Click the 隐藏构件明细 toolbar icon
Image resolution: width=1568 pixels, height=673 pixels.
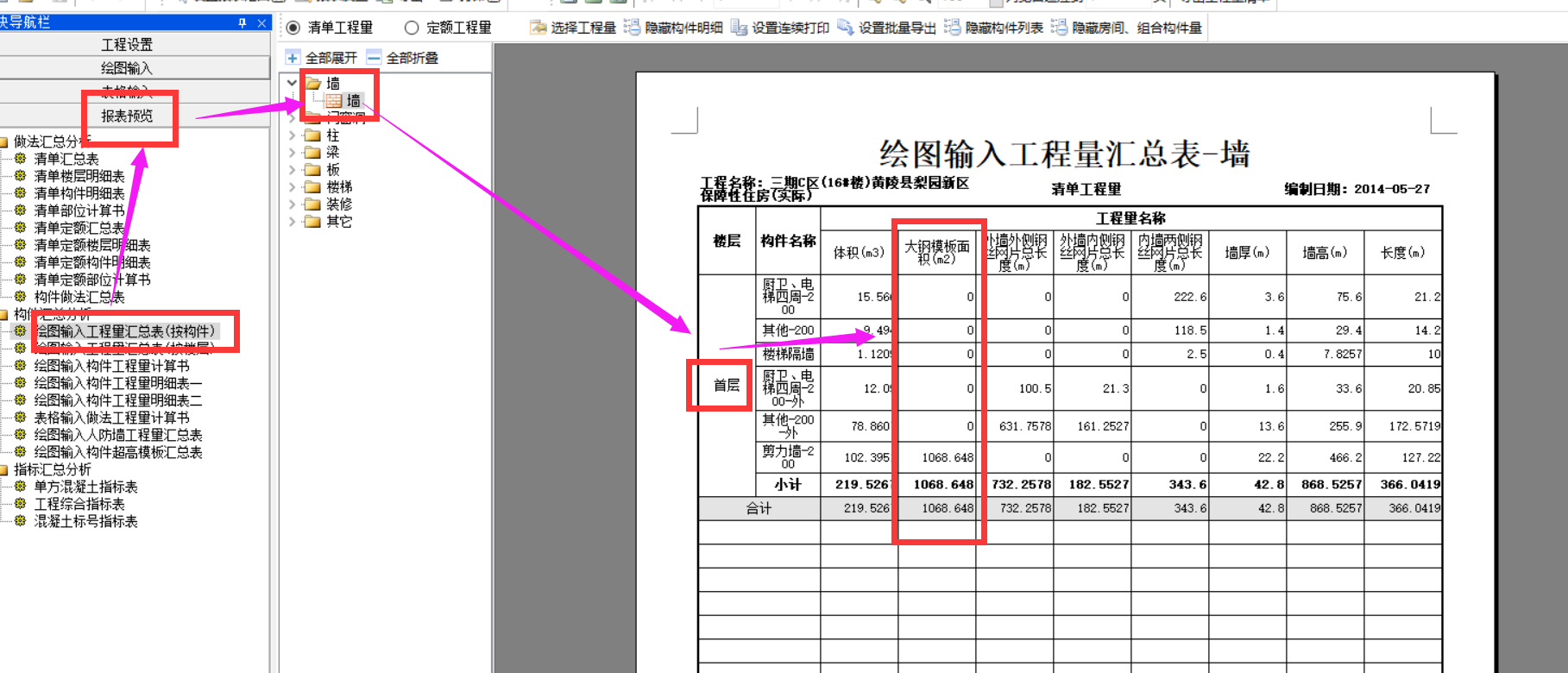(x=633, y=28)
